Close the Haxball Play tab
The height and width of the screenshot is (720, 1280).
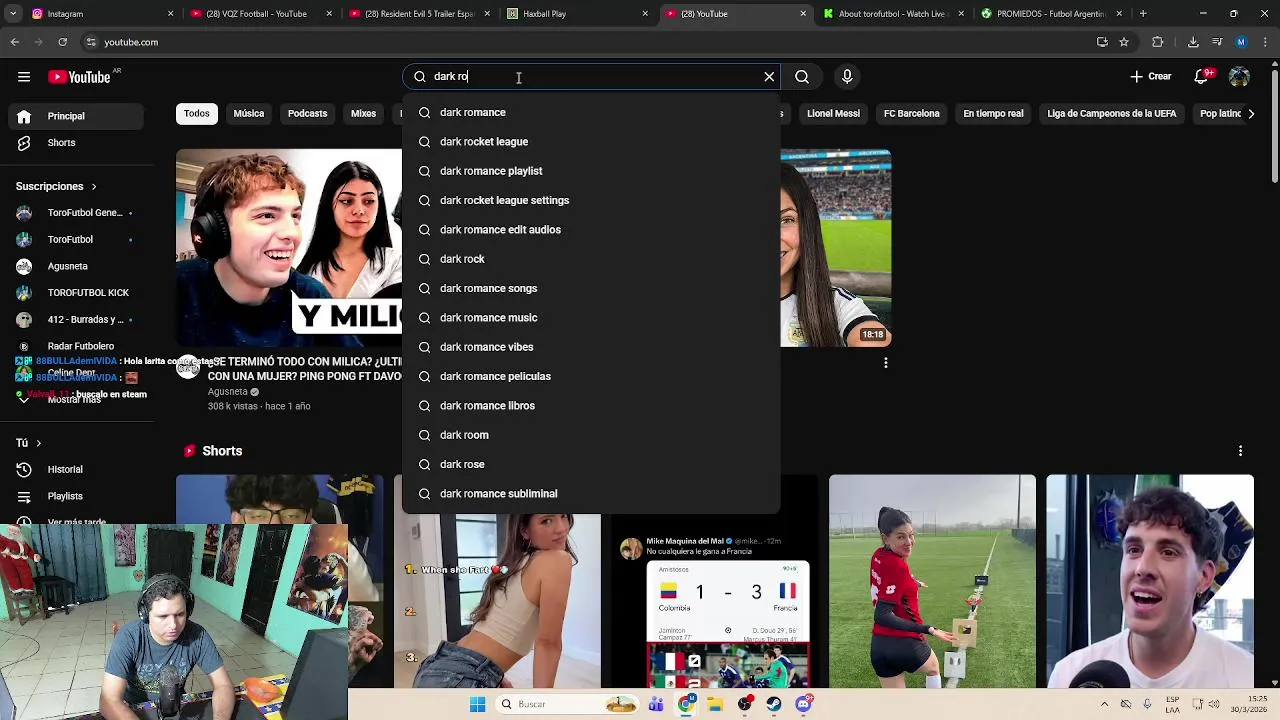pyautogui.click(x=645, y=14)
